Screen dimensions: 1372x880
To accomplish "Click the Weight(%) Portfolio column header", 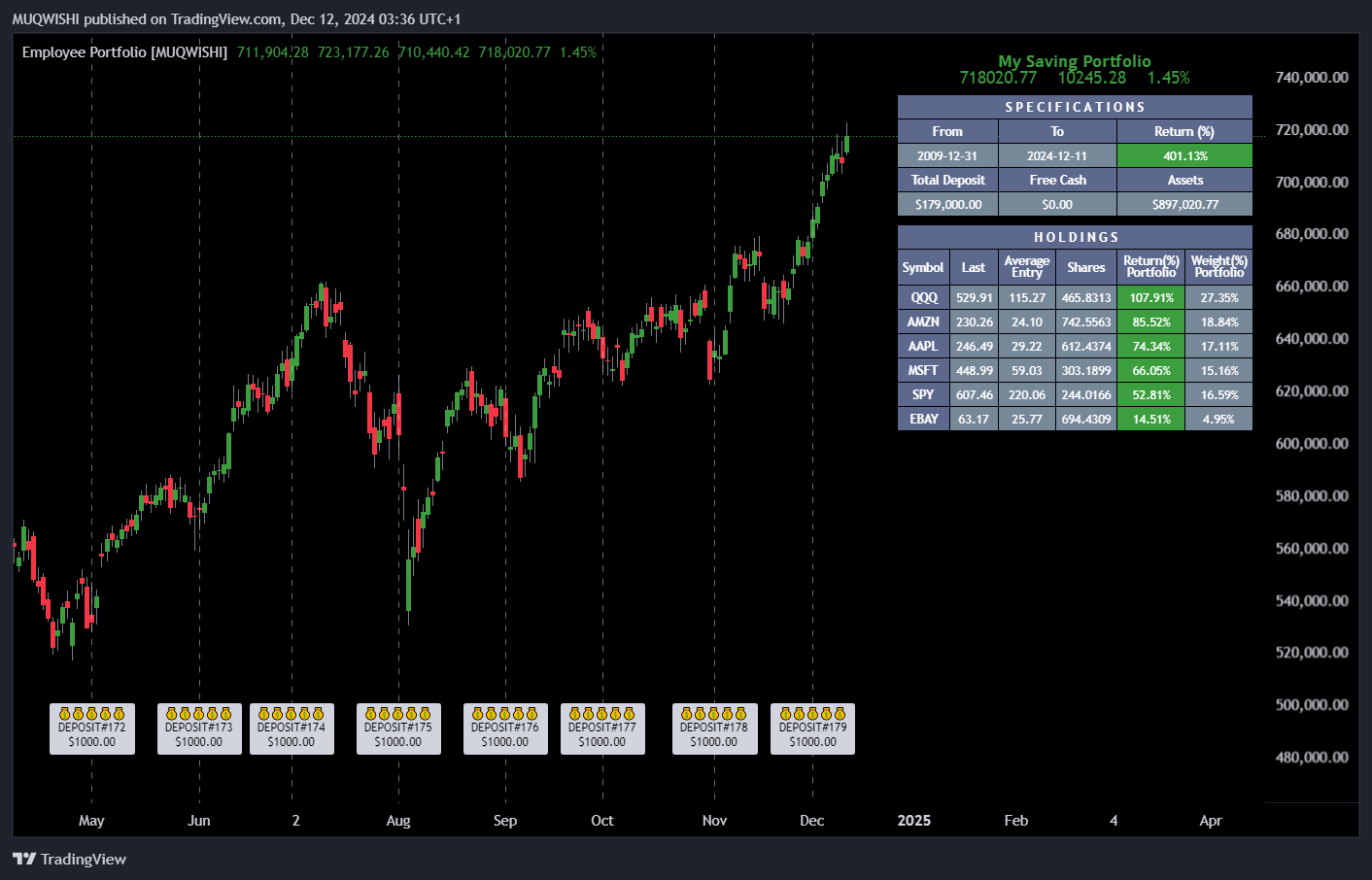I will pos(1218,267).
